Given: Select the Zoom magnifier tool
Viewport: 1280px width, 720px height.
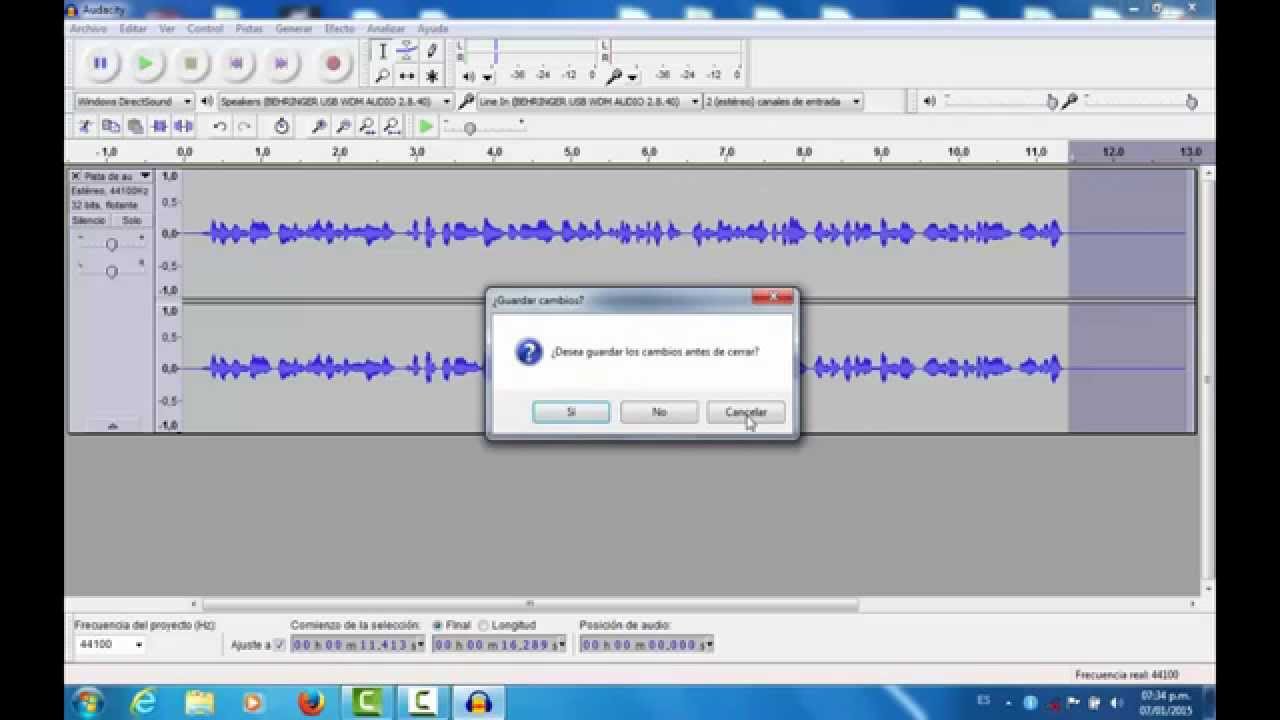Looking at the screenshot, I should point(382,76).
